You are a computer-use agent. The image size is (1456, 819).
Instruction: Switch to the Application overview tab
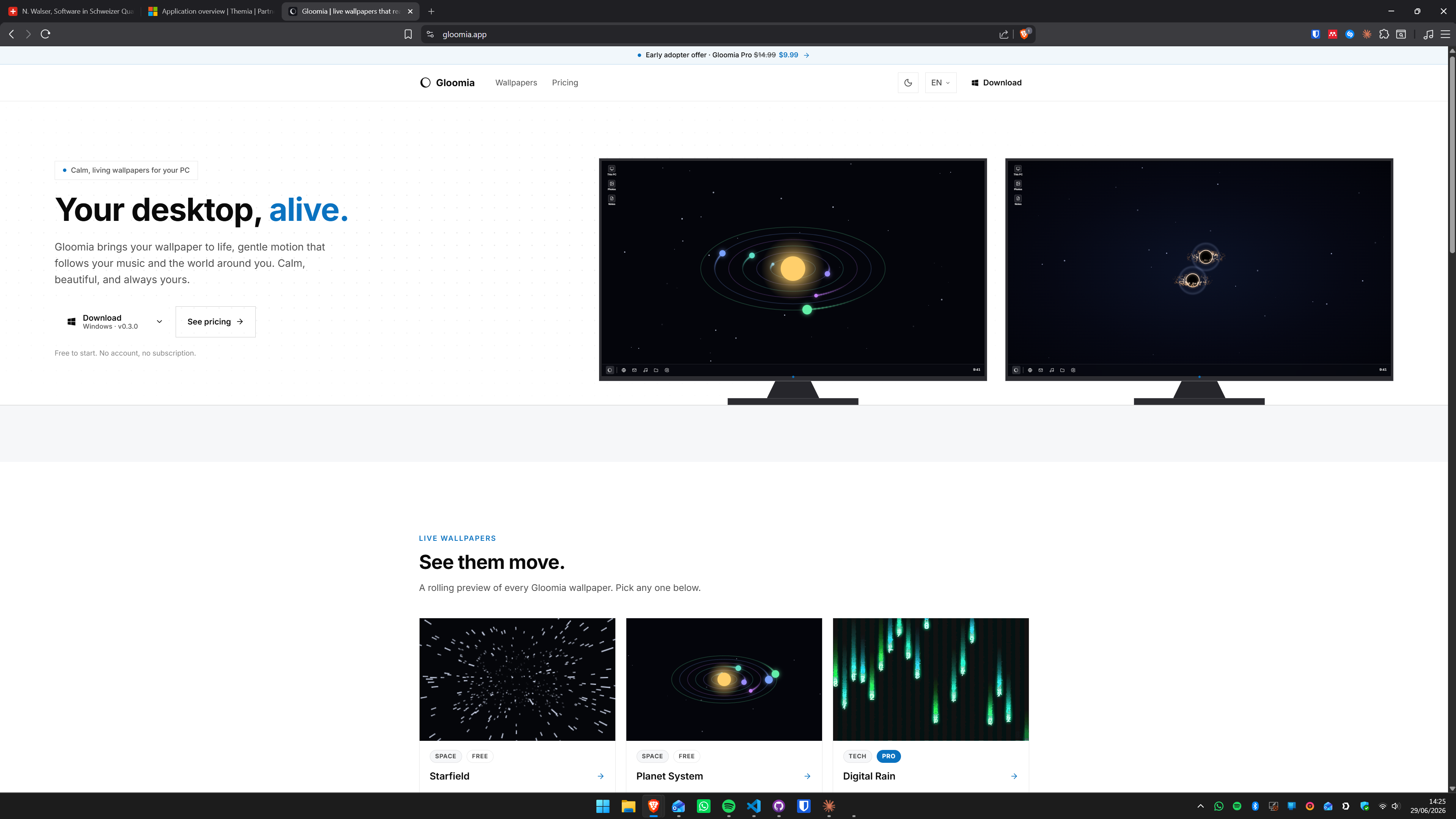pyautogui.click(x=211, y=11)
